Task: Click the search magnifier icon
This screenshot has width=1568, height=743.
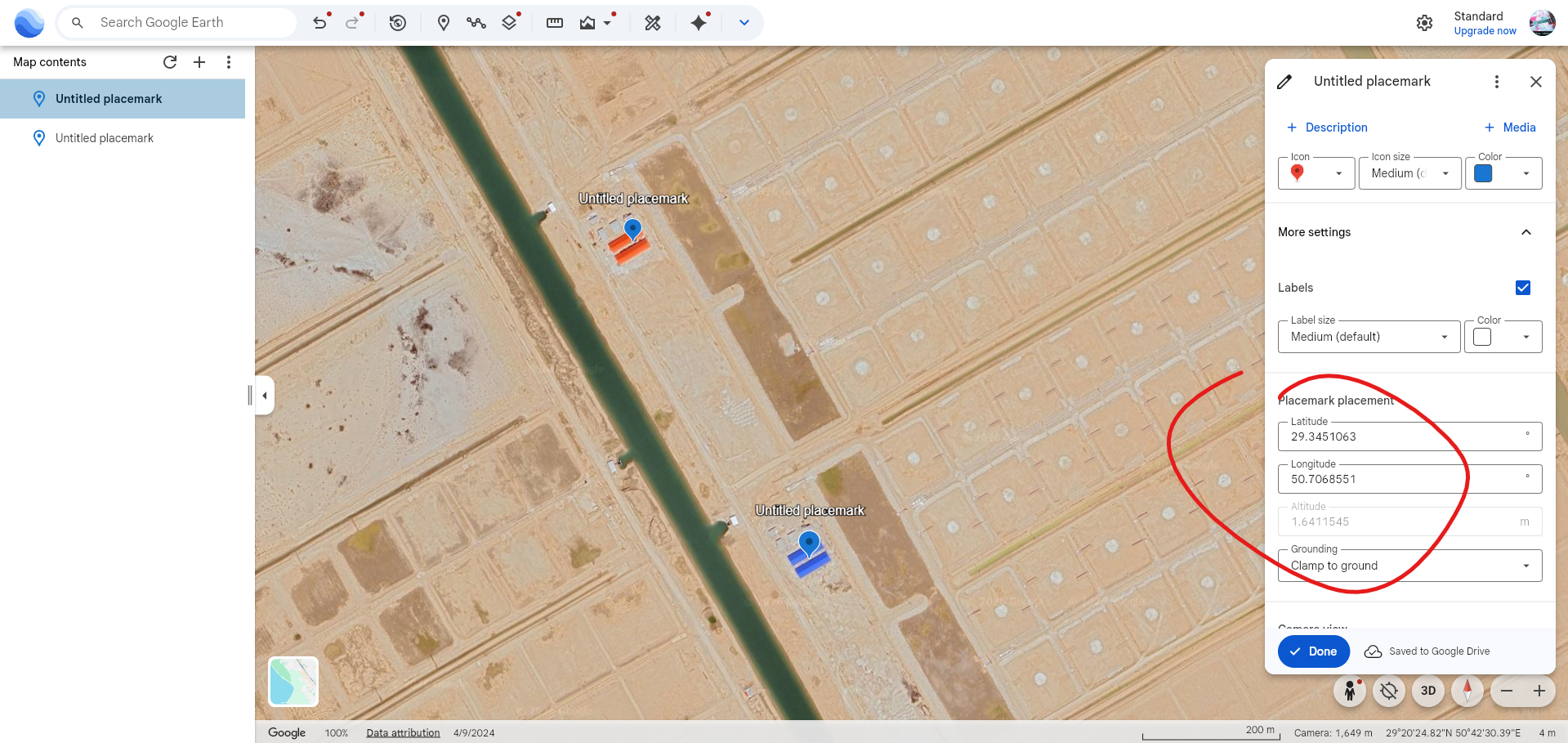Action: (x=78, y=23)
